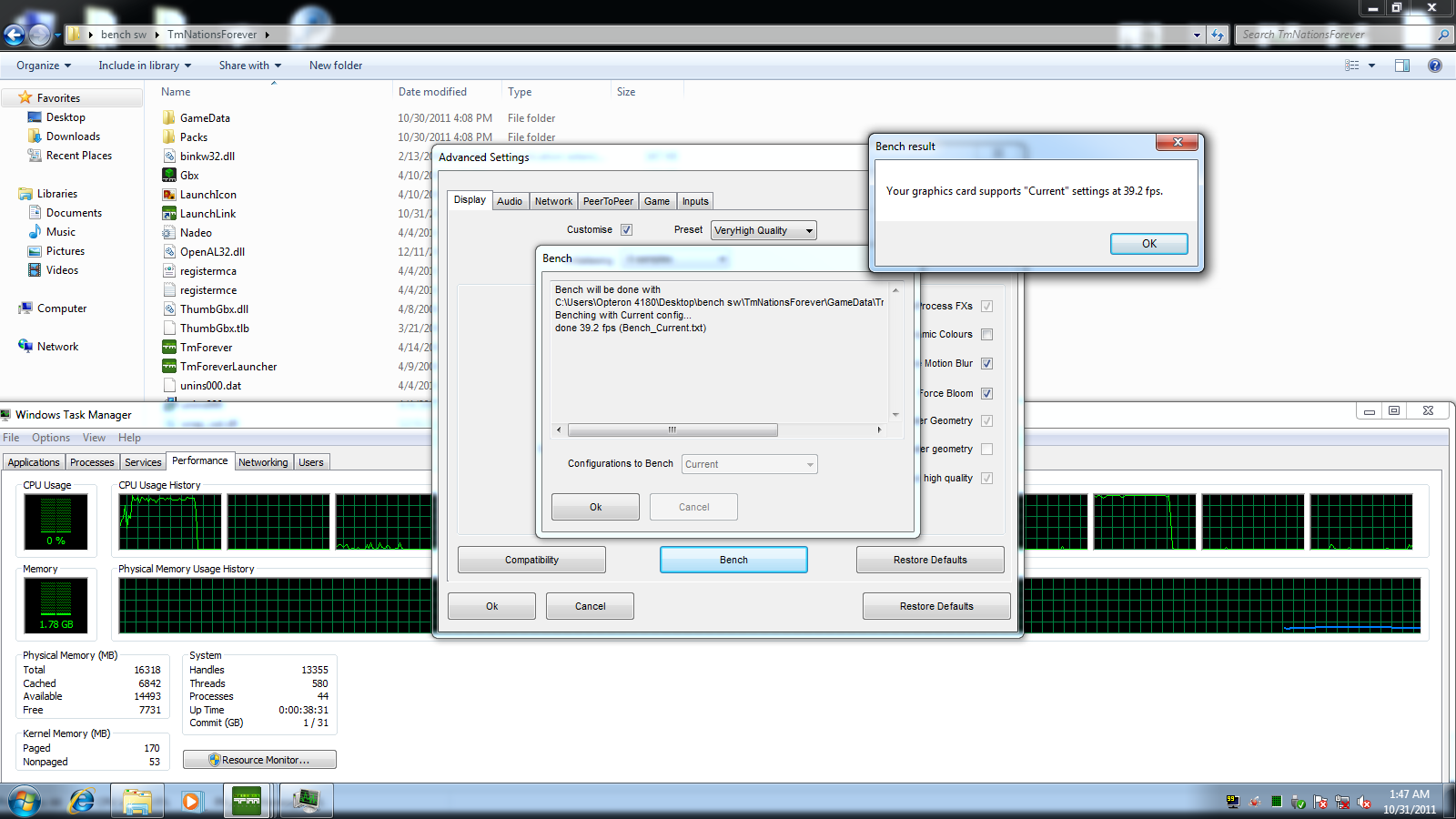1456x819 pixels.
Task: Click the Bench button
Action: pos(733,560)
